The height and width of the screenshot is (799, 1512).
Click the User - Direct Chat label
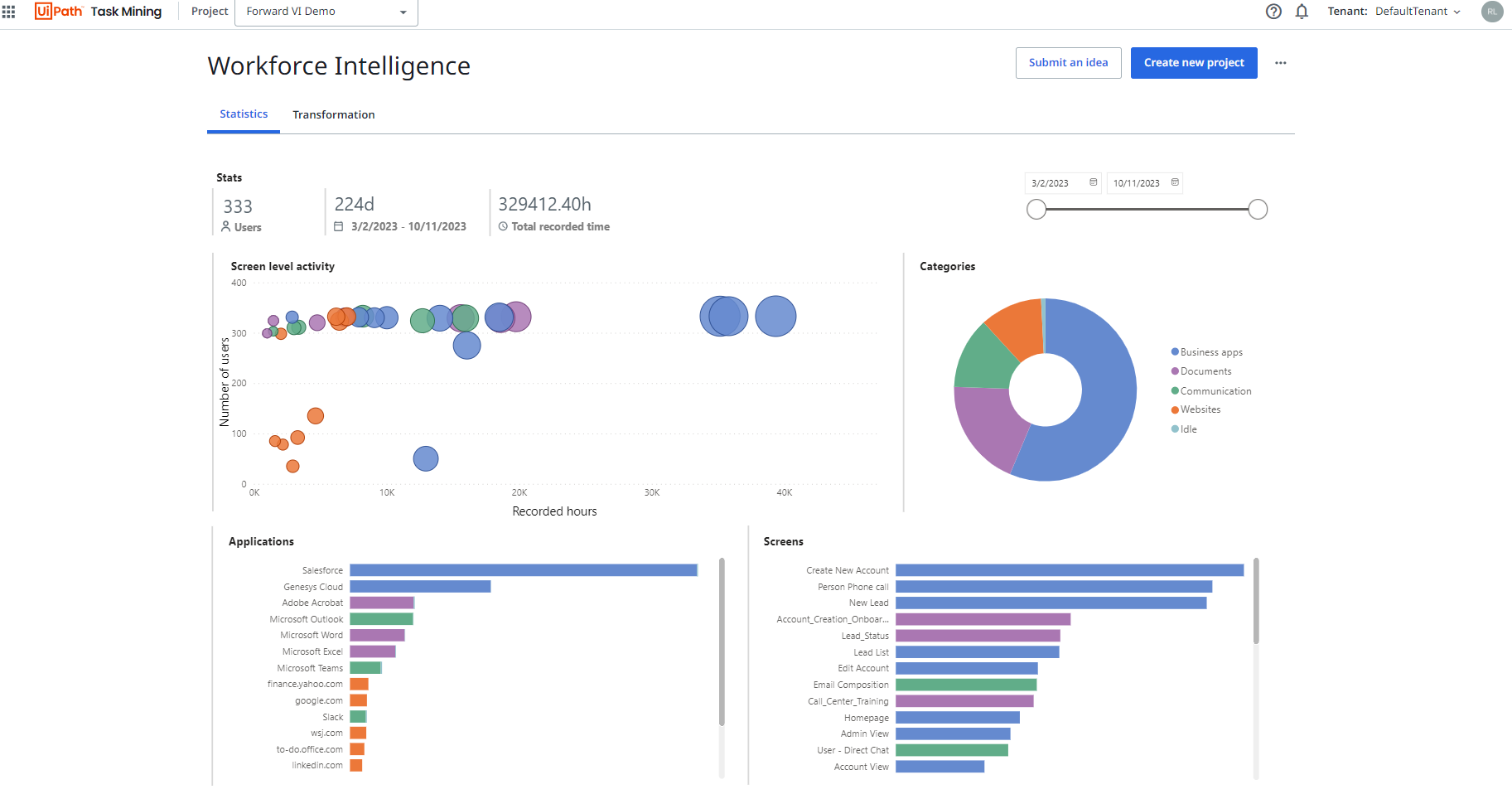click(853, 750)
